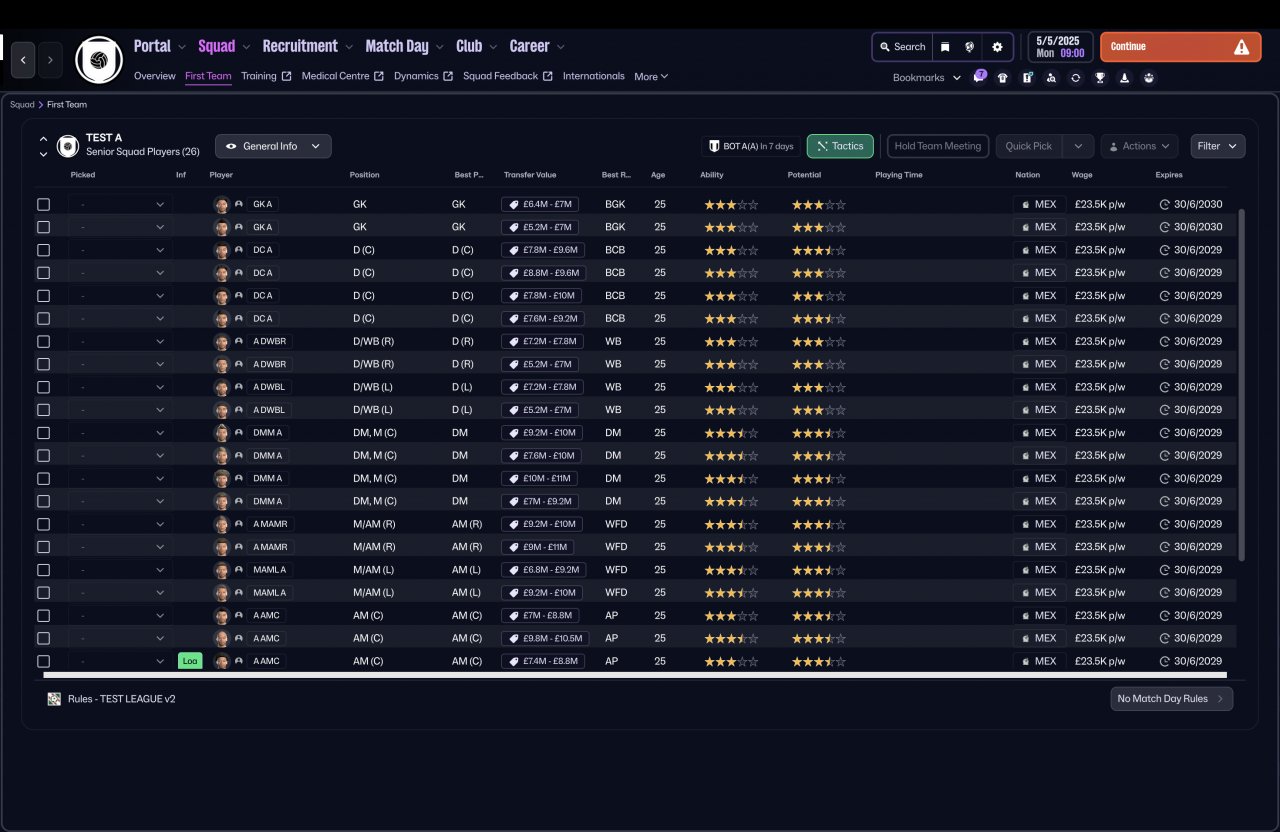
Task: Open the club badge in the header
Action: [x=99, y=60]
